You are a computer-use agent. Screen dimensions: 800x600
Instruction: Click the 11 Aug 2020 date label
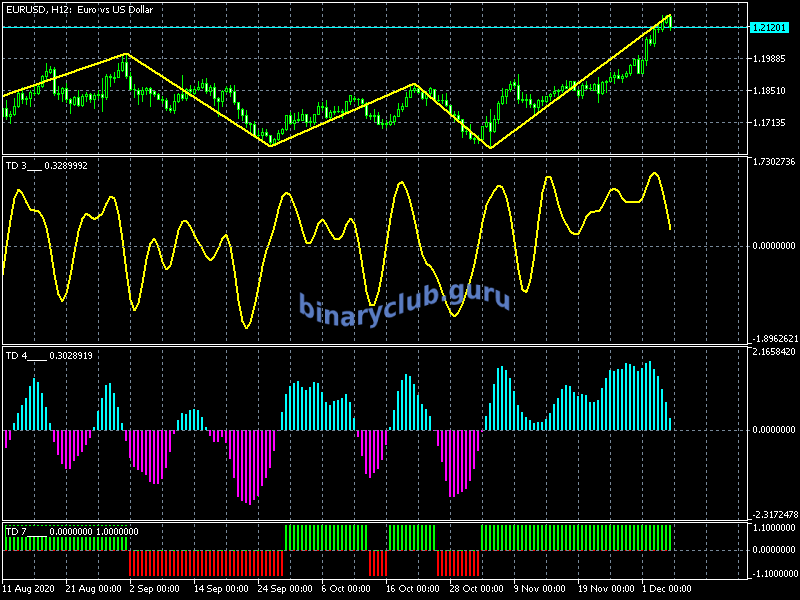click(29, 589)
